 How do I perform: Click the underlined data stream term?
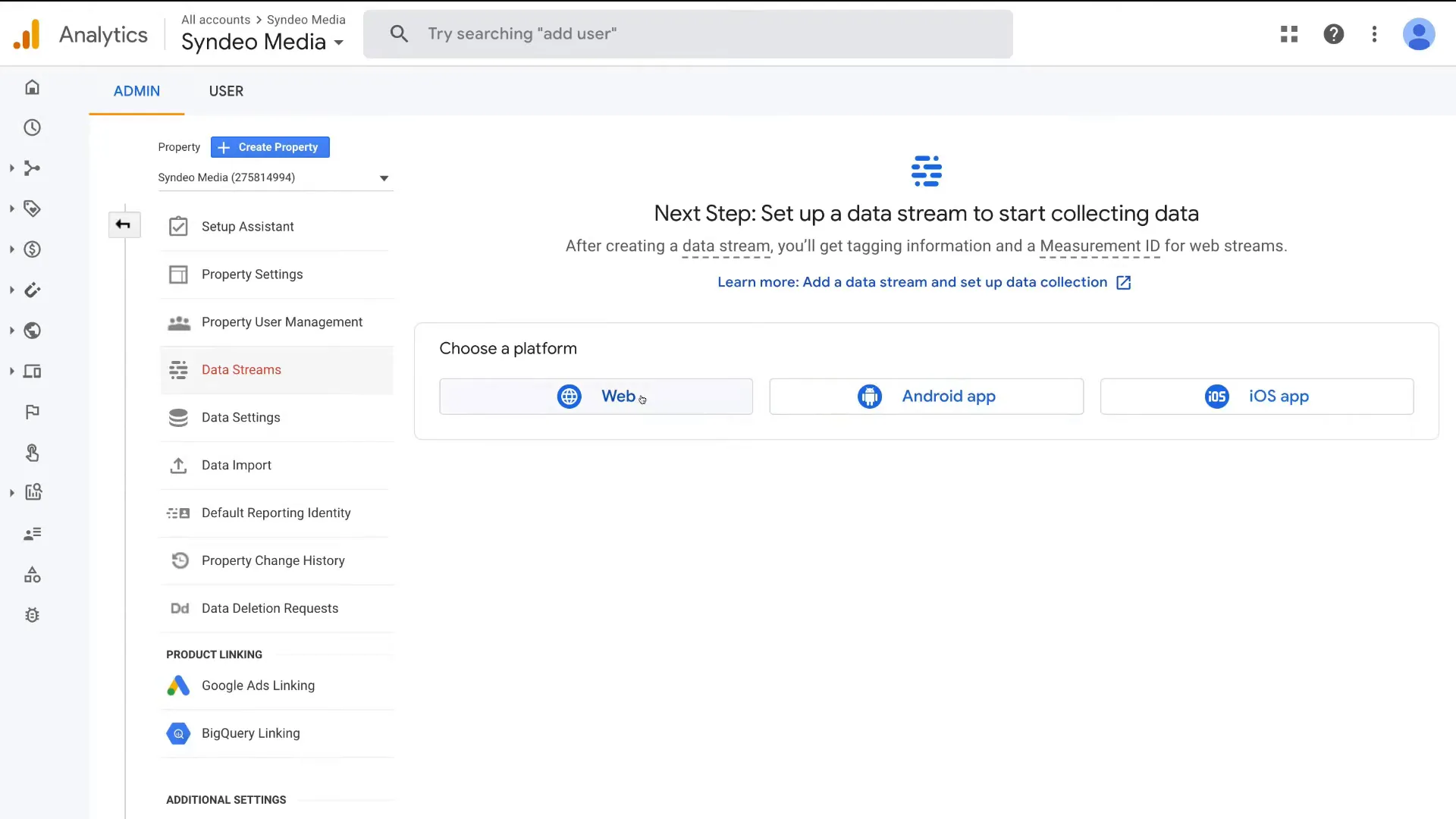pyautogui.click(x=726, y=246)
